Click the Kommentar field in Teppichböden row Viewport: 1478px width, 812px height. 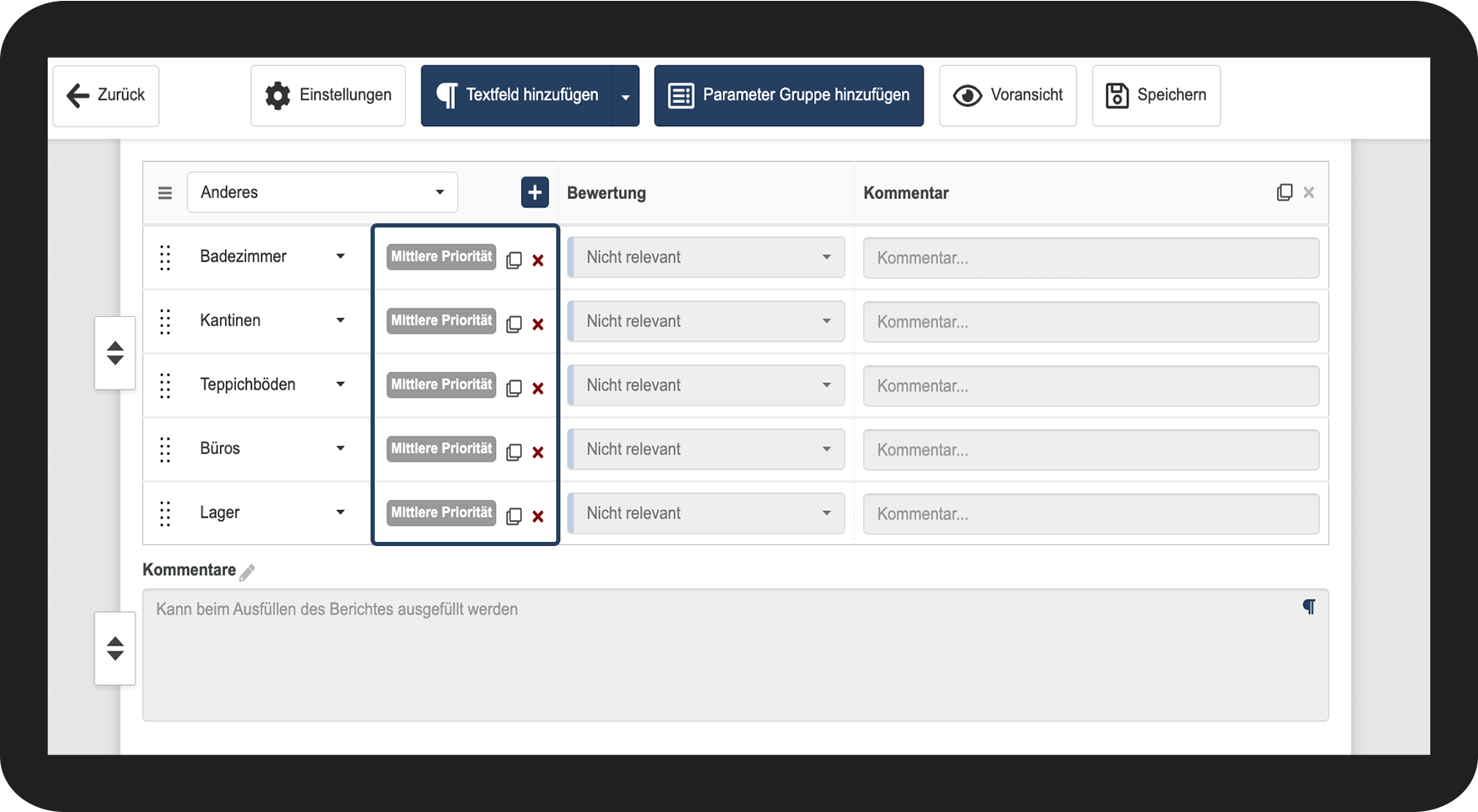click(x=1092, y=386)
